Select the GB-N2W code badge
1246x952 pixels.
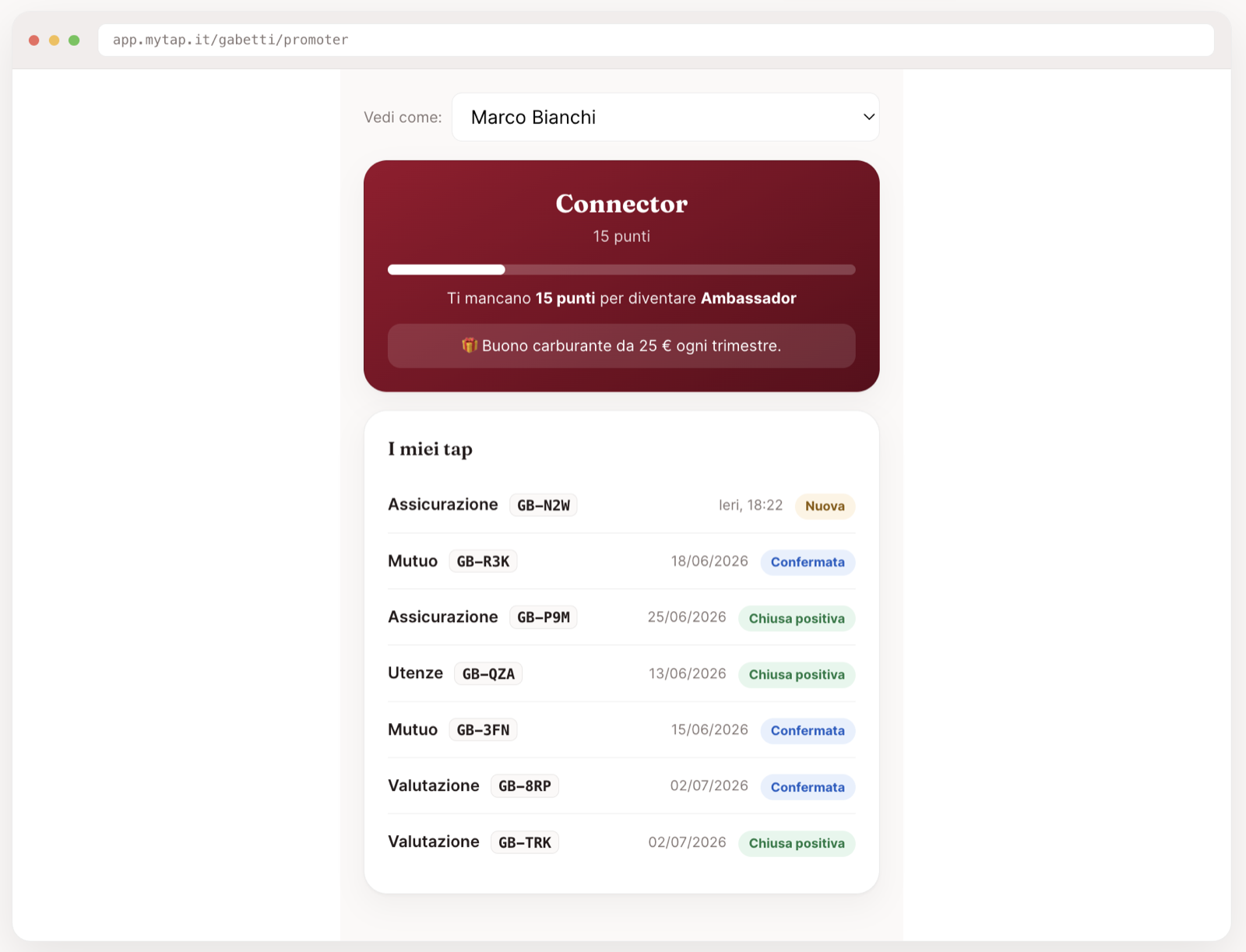pos(544,505)
